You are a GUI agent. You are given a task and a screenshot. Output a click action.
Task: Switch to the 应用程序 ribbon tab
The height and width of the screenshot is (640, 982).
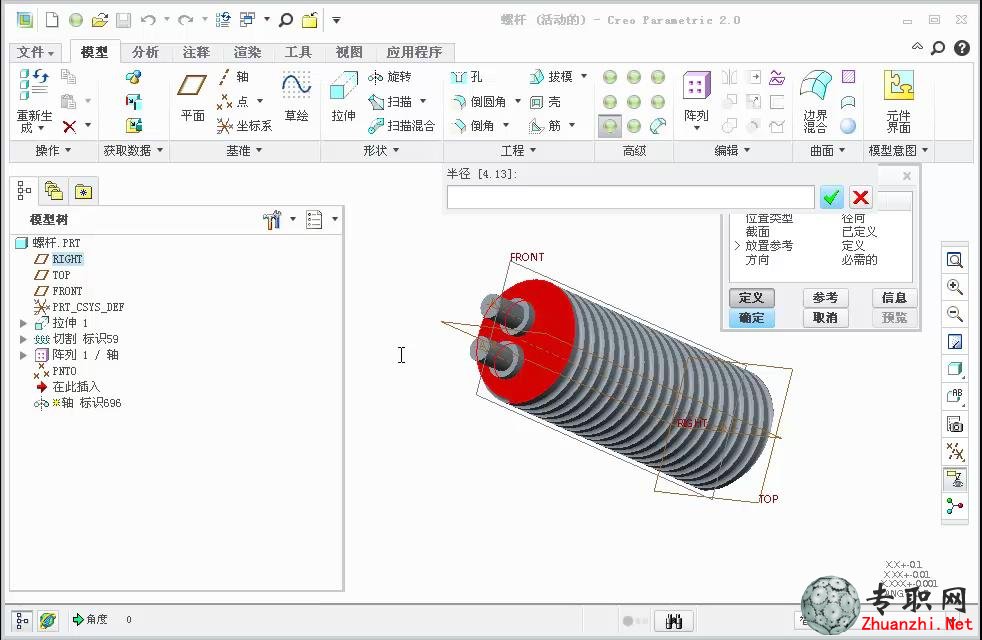tap(414, 52)
